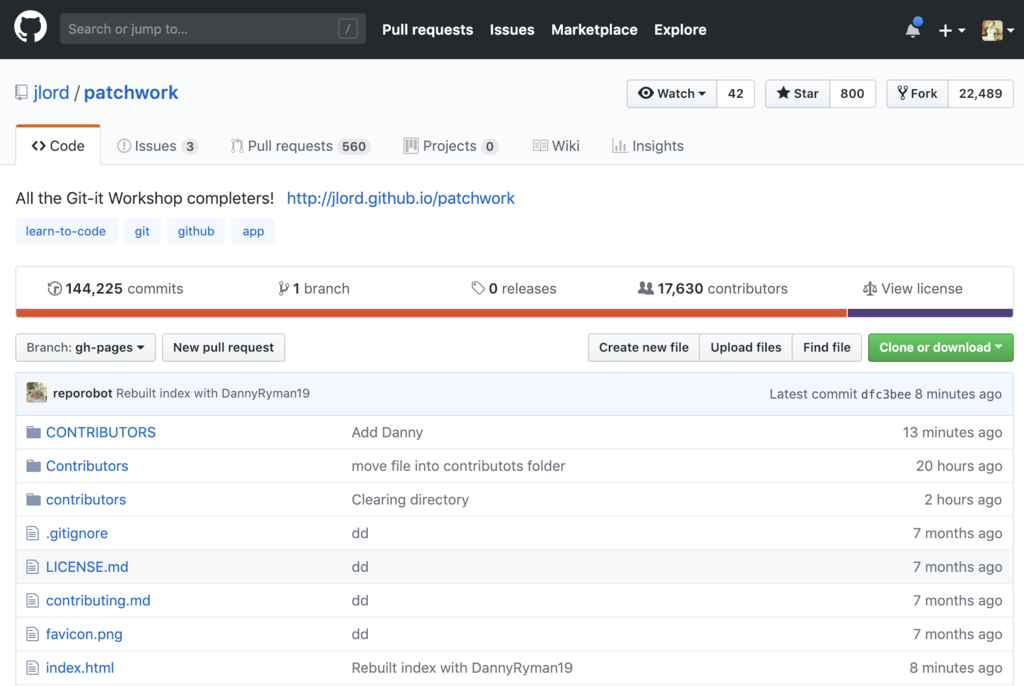
Task: Select the learn-to-code topic tag
Action: (65, 231)
